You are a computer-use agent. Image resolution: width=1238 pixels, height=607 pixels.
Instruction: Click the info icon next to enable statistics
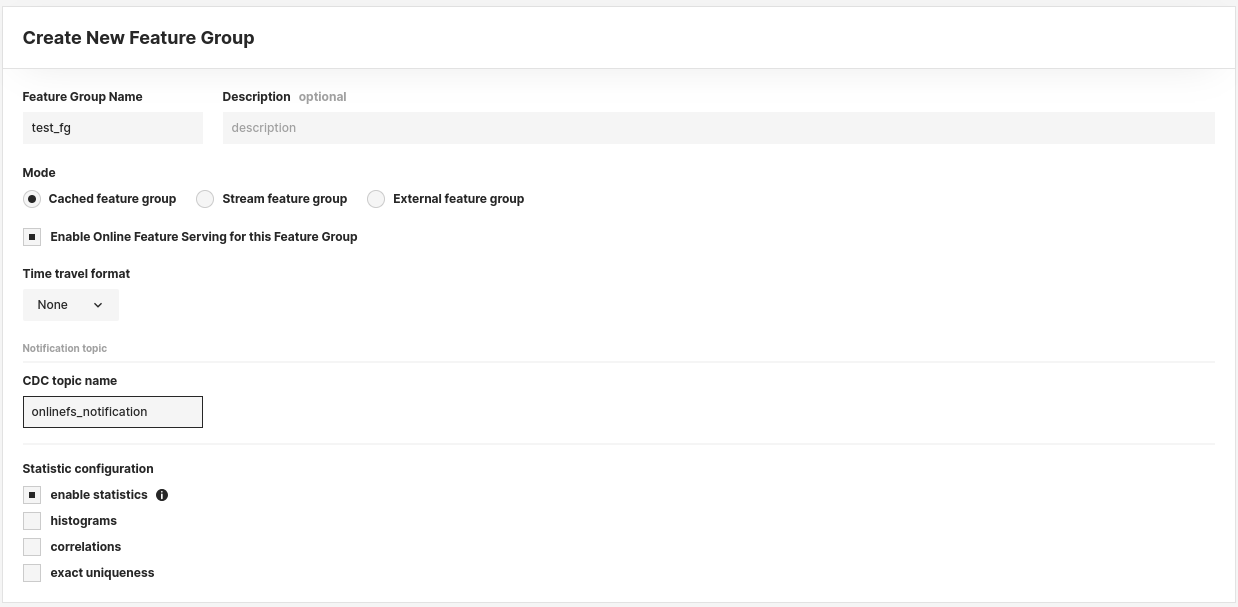[163, 494]
